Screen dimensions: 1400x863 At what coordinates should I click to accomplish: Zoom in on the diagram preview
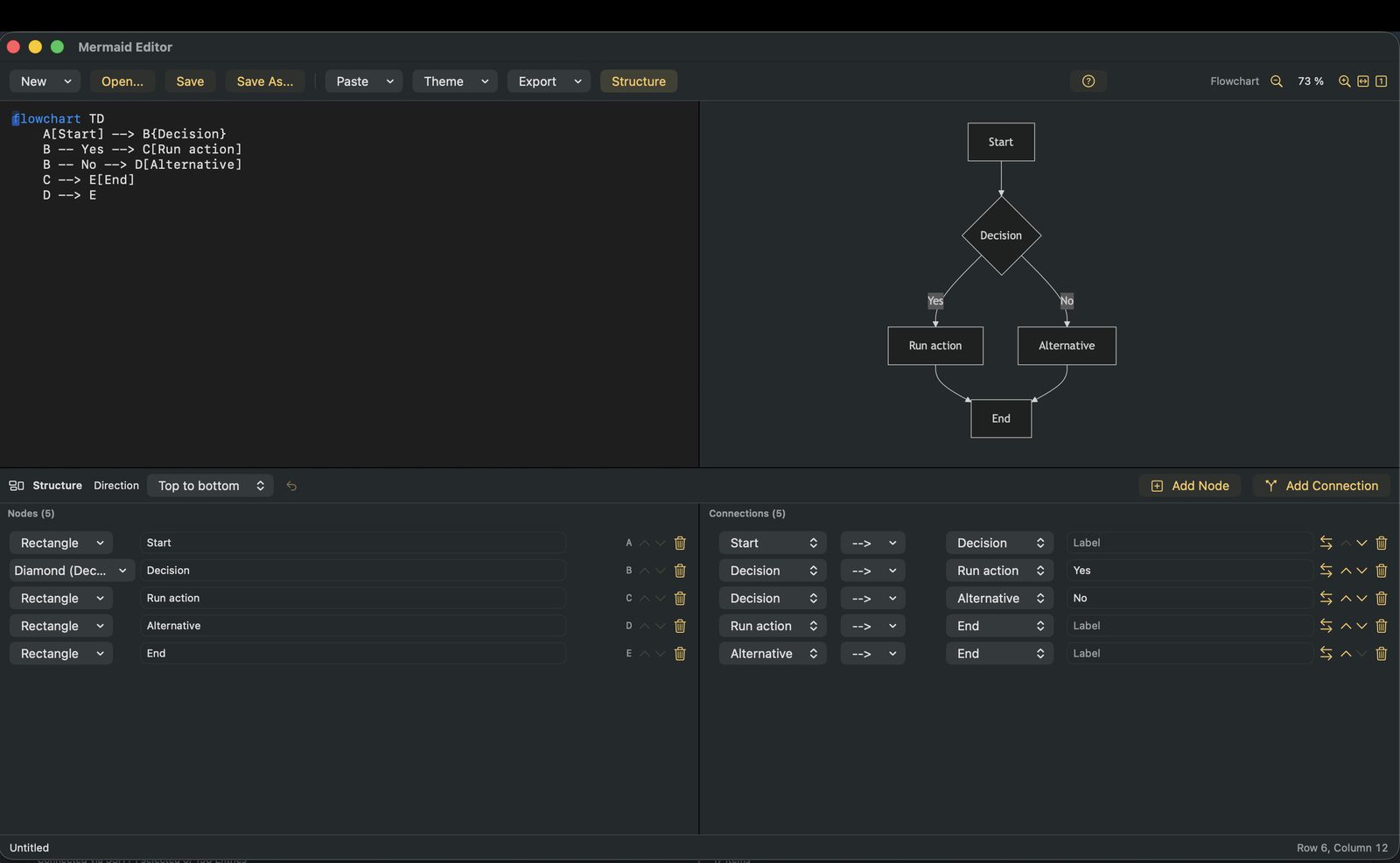[1344, 81]
